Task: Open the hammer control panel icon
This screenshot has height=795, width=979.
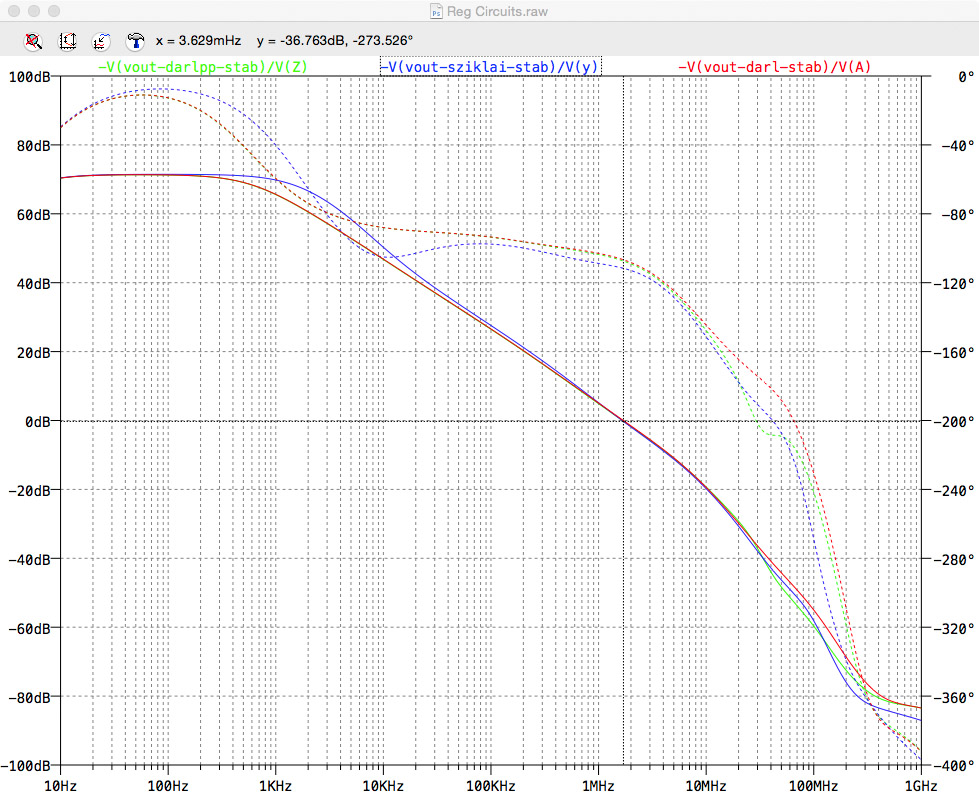Action: point(135,41)
